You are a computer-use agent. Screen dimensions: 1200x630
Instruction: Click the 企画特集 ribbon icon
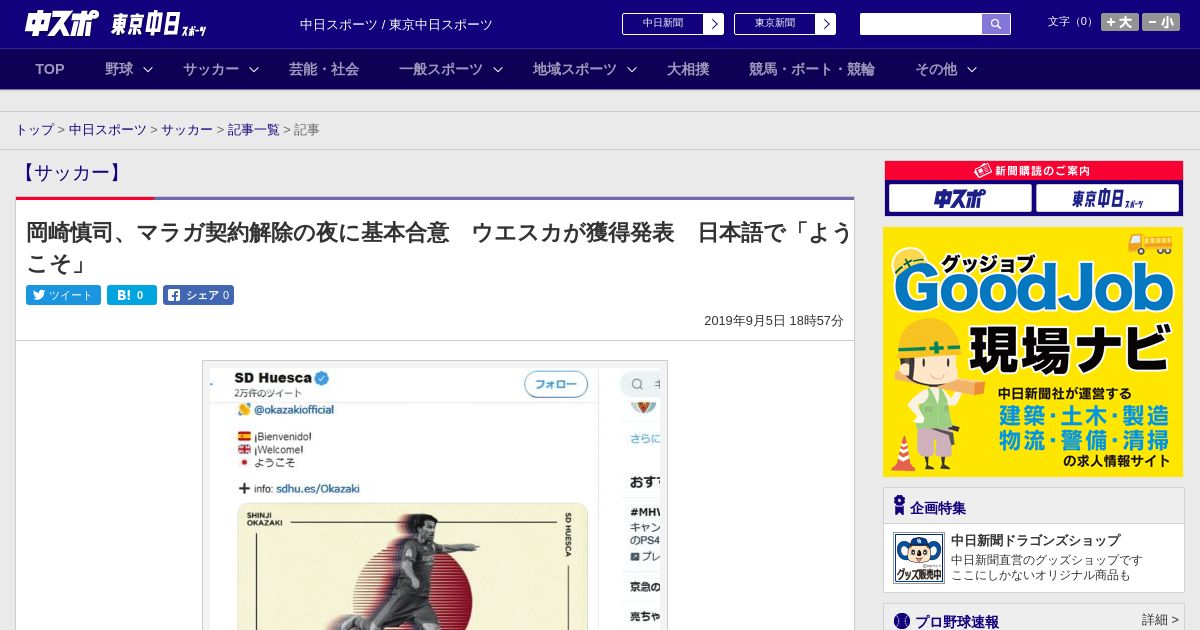tap(899, 506)
